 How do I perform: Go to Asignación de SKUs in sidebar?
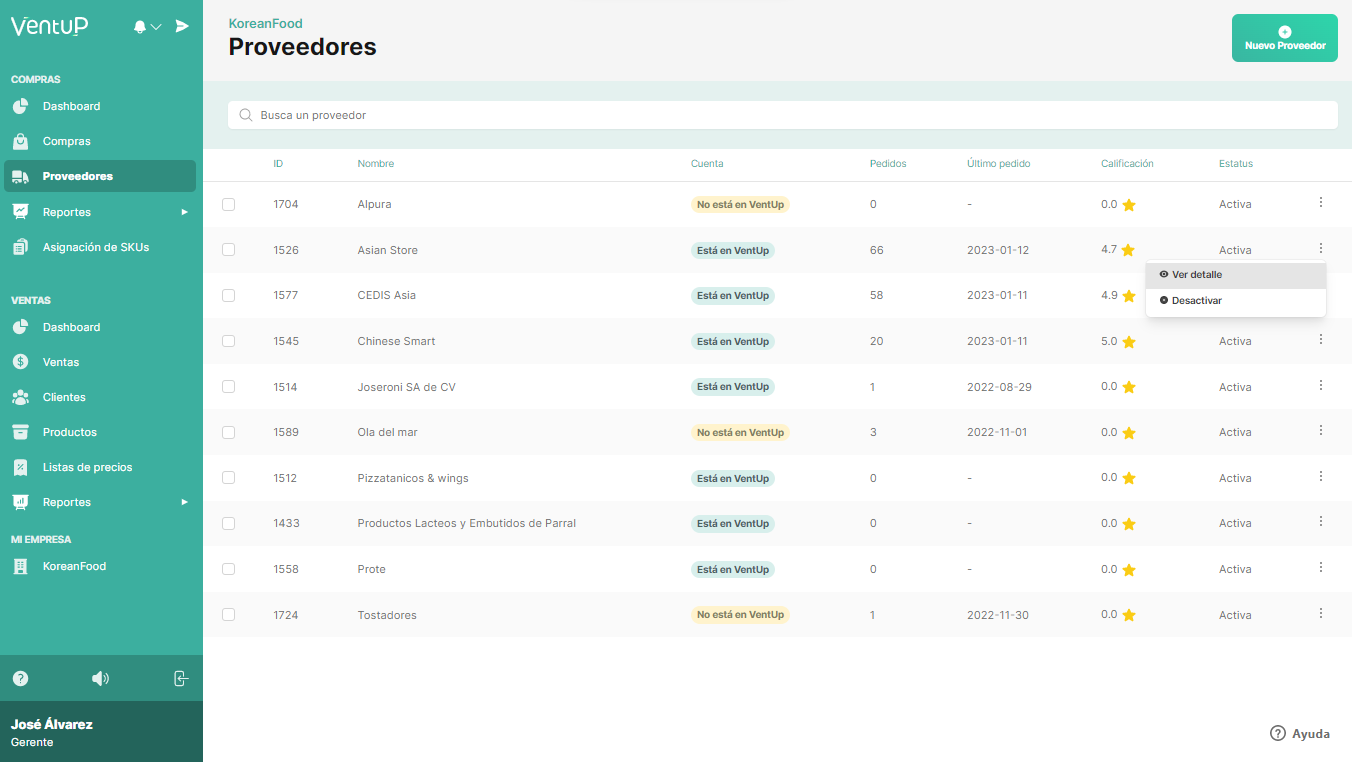95,247
